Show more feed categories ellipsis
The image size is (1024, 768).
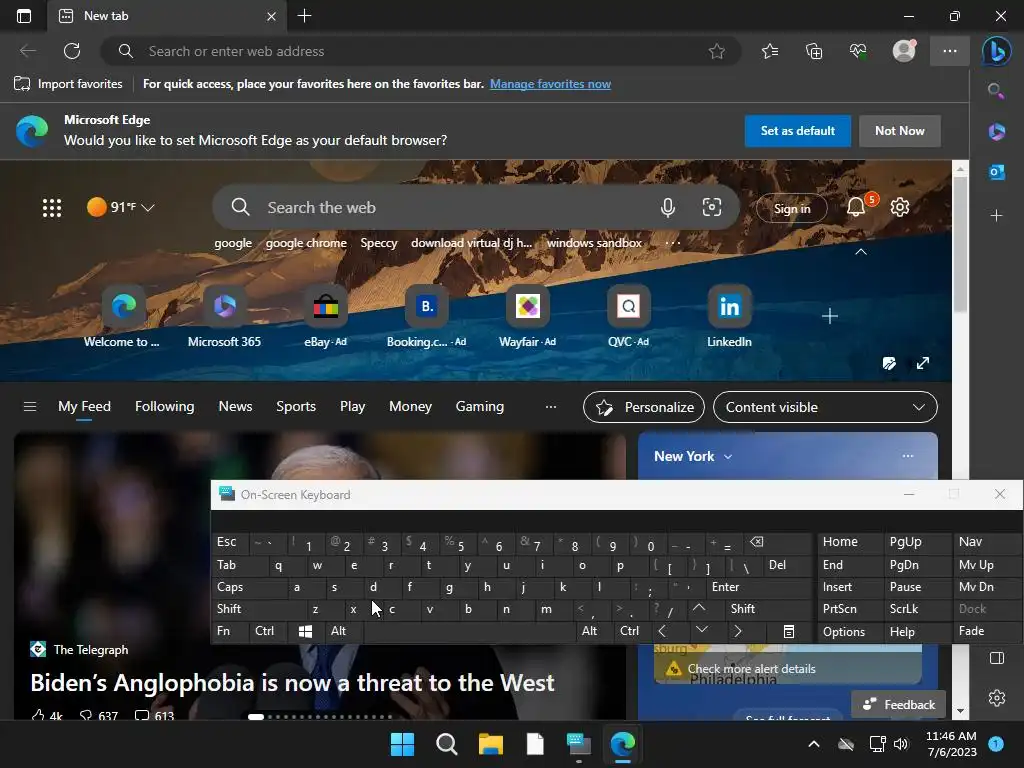coord(551,407)
